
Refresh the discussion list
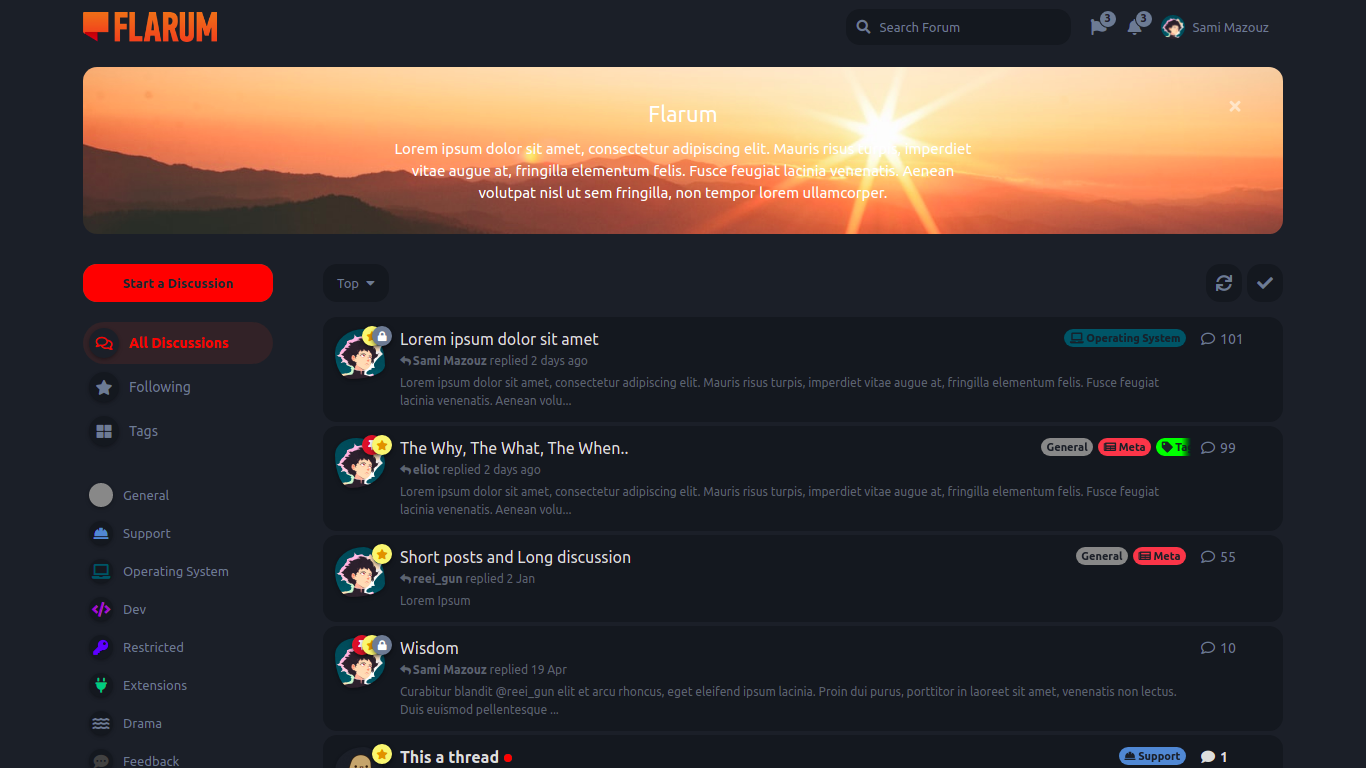pyautogui.click(x=1224, y=283)
